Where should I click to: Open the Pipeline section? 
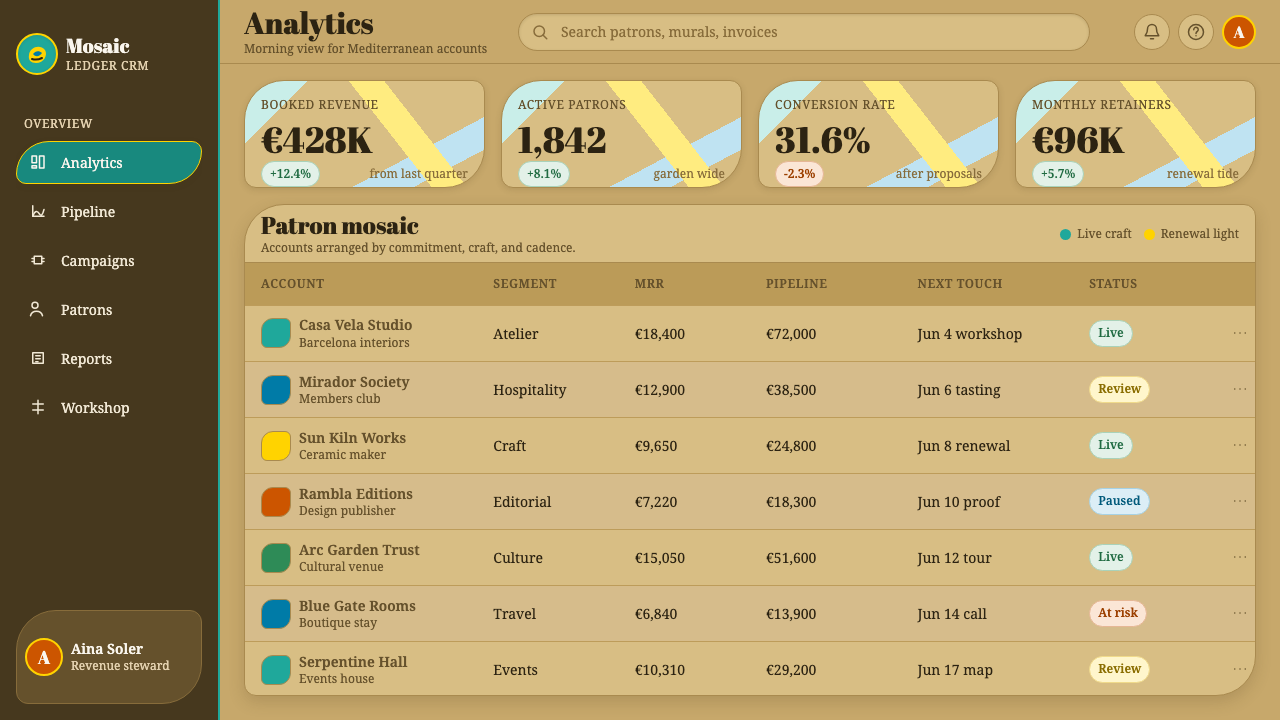click(x=109, y=211)
